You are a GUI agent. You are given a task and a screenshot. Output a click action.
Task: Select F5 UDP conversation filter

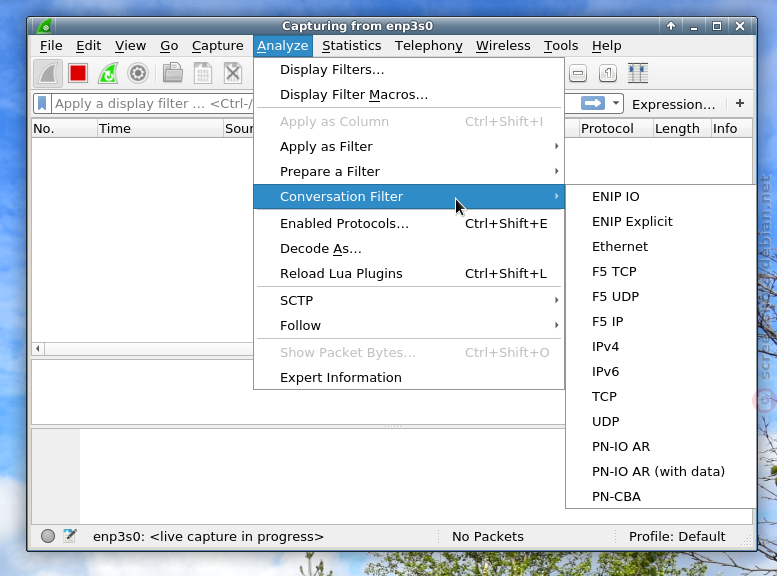pyautogui.click(x=661, y=296)
